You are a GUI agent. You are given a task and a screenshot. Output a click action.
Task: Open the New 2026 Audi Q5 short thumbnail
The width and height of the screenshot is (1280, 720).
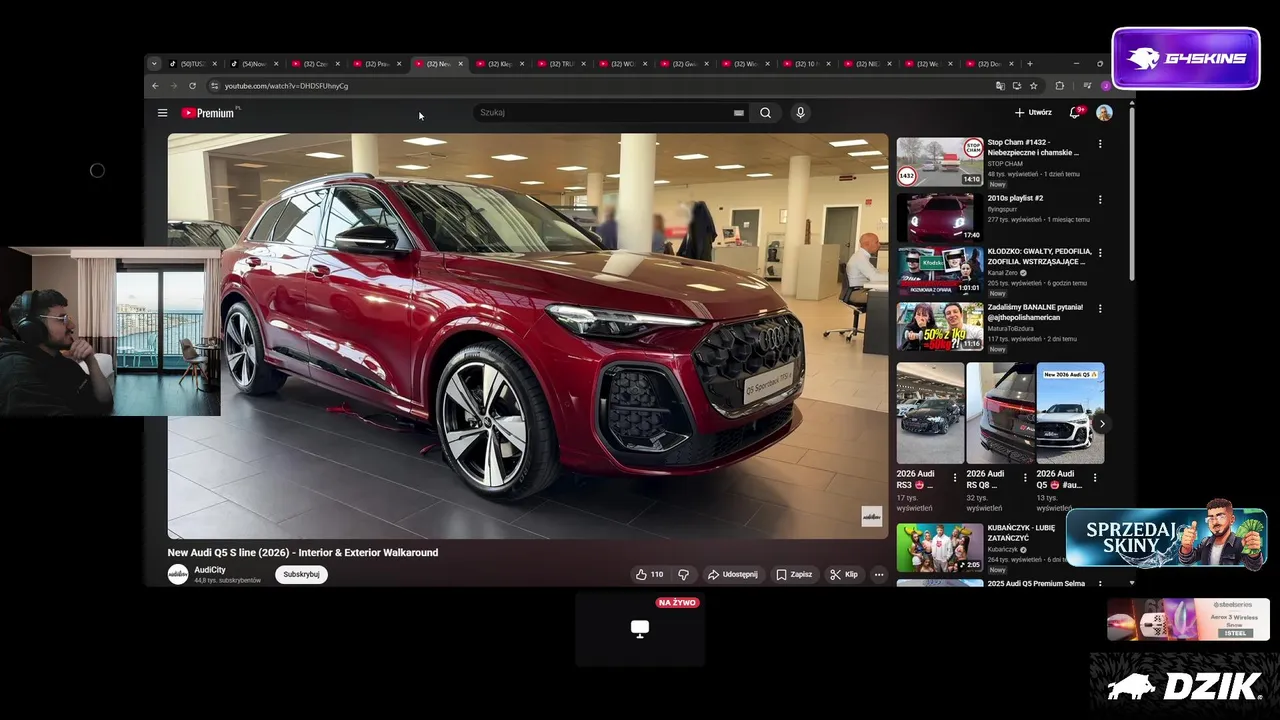pyautogui.click(x=1070, y=413)
